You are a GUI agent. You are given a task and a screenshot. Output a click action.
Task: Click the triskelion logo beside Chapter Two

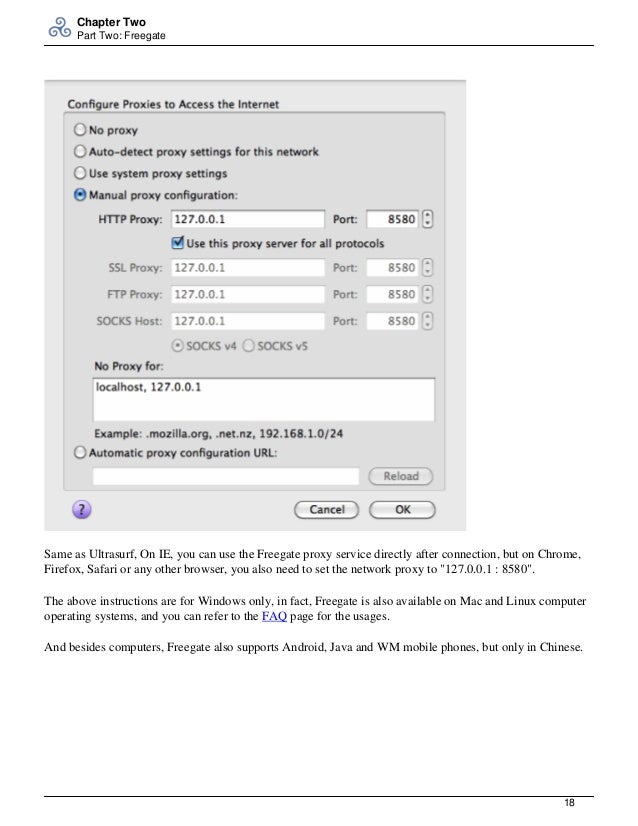pos(60,28)
